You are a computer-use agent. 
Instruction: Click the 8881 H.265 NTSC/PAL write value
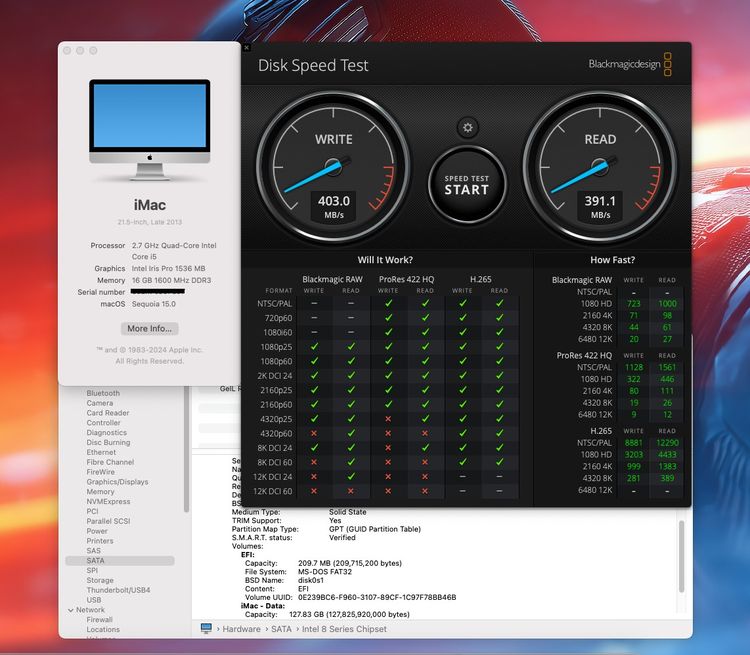[633, 443]
